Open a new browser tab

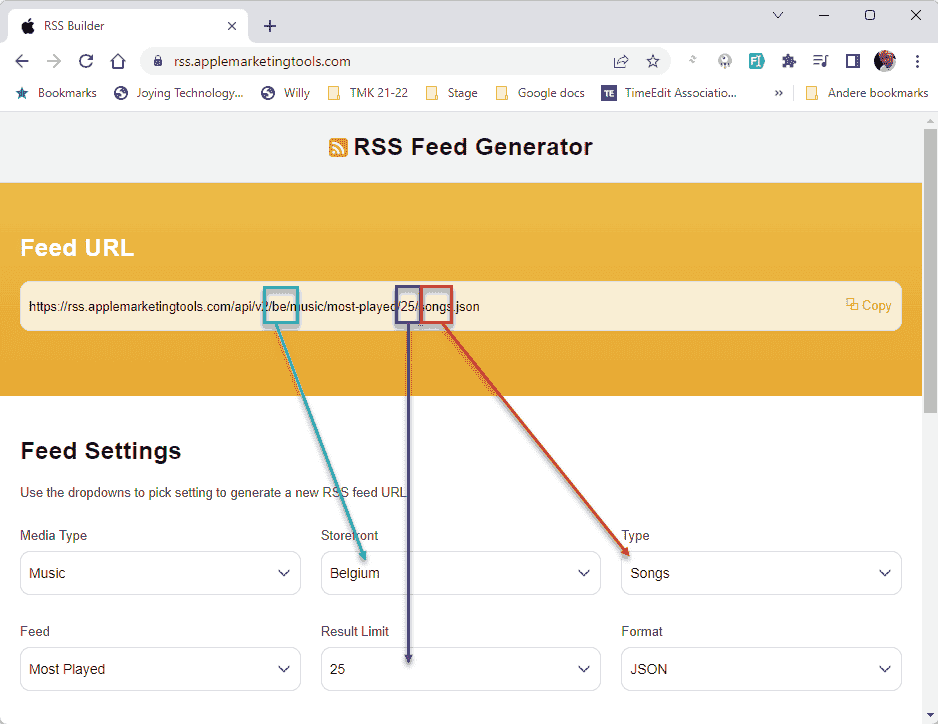tap(270, 26)
